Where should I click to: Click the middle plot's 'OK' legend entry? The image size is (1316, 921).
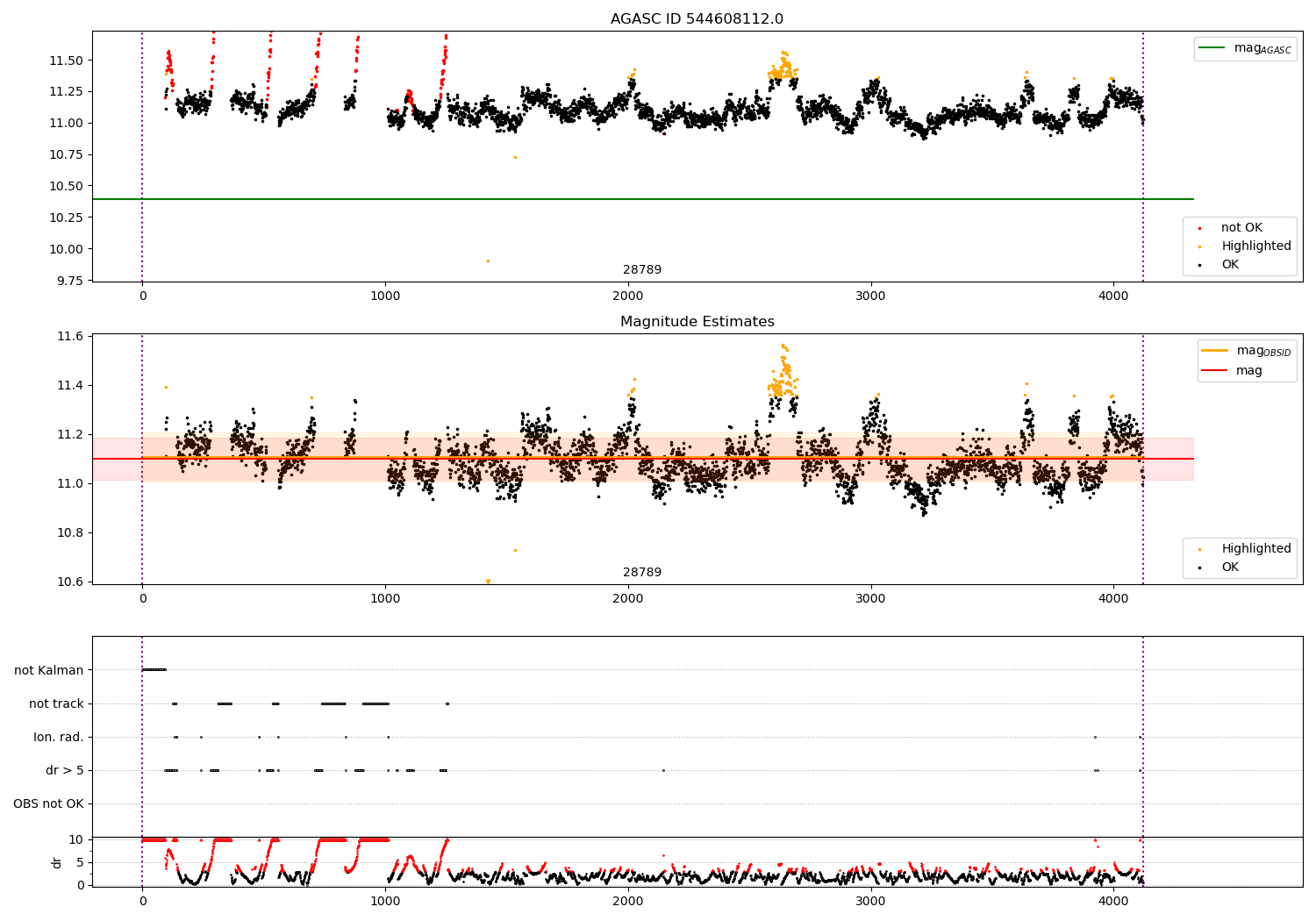[x=1230, y=568]
